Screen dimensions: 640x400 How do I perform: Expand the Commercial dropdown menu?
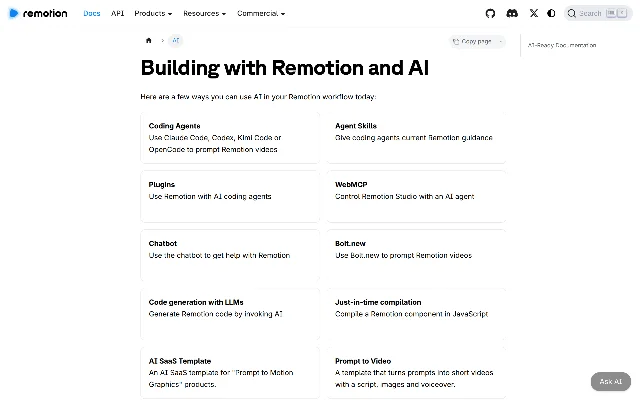[261, 13]
